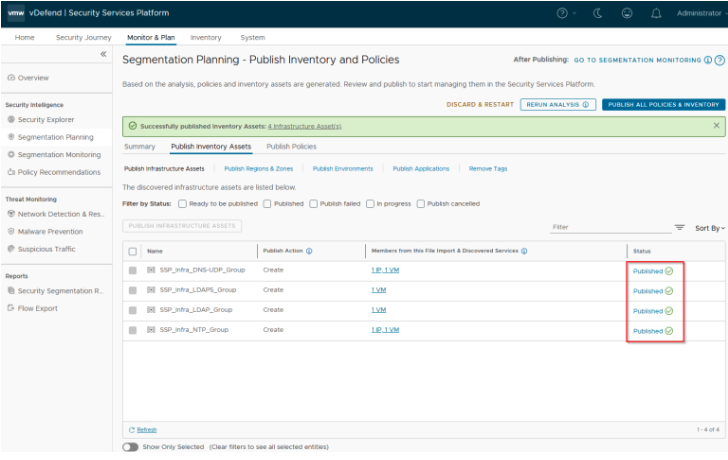
Task: Dismiss the green success banner
Action: pos(716,126)
